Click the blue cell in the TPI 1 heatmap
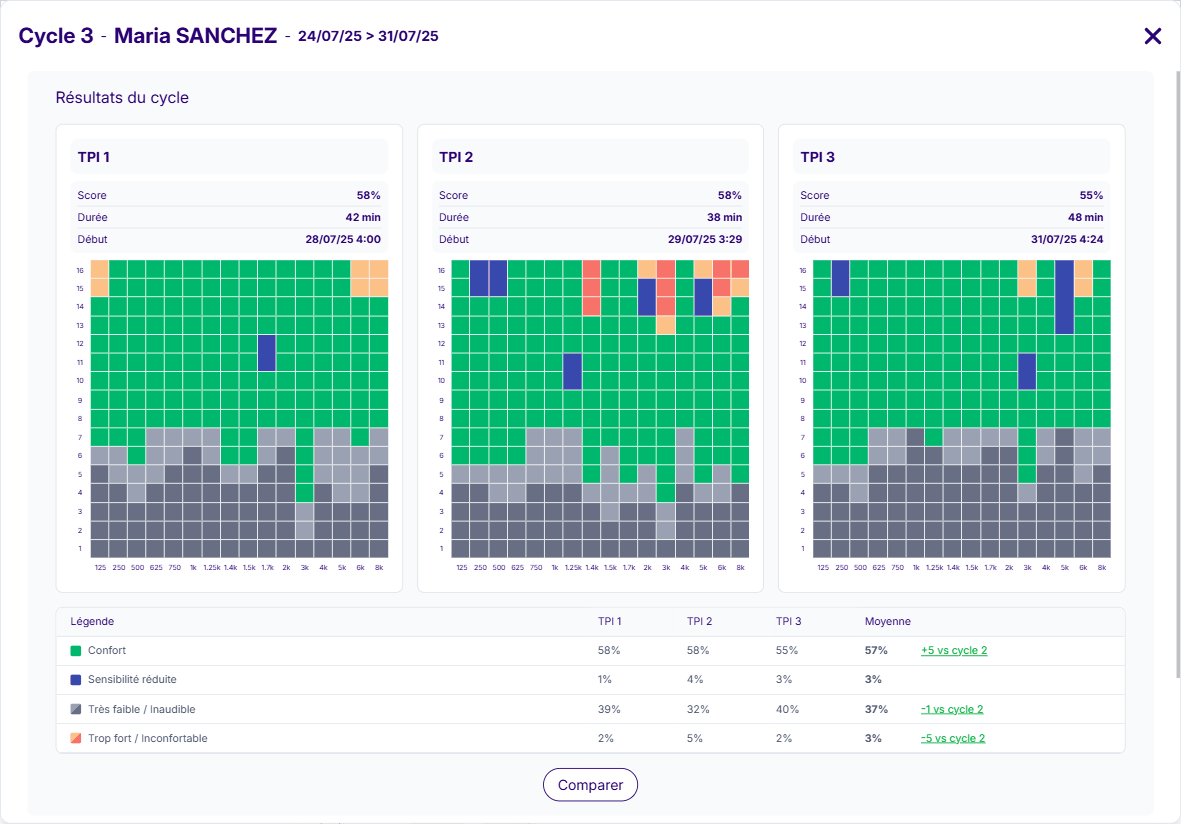This screenshot has height=824, width=1181. click(x=266, y=353)
